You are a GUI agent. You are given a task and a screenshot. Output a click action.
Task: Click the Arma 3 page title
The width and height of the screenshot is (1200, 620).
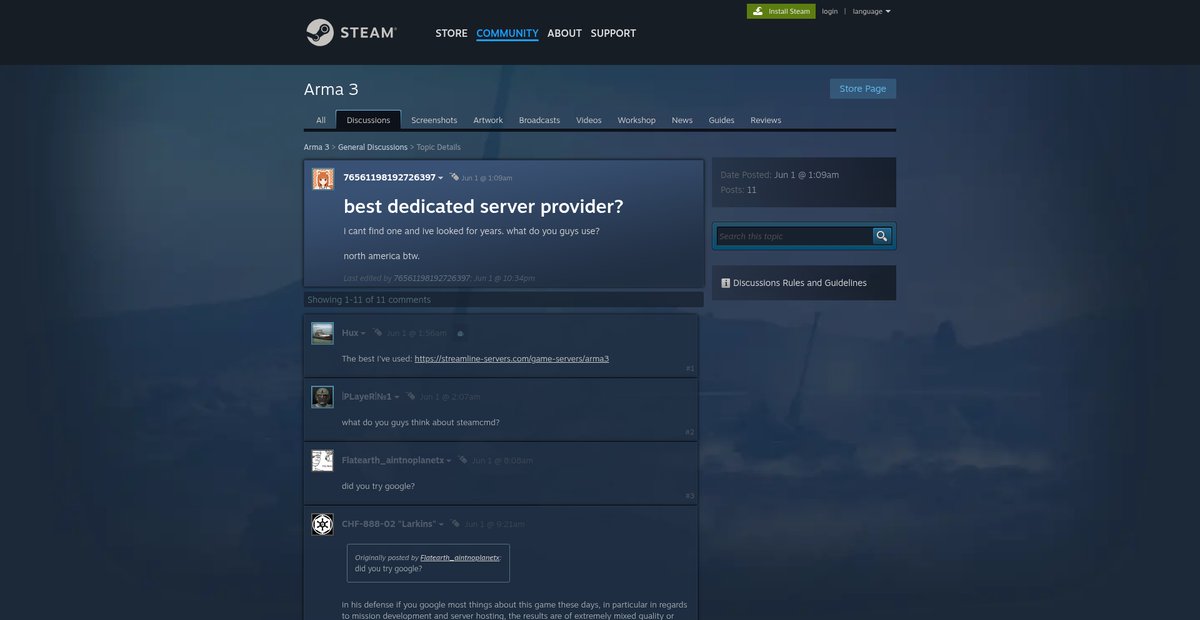[x=331, y=89]
